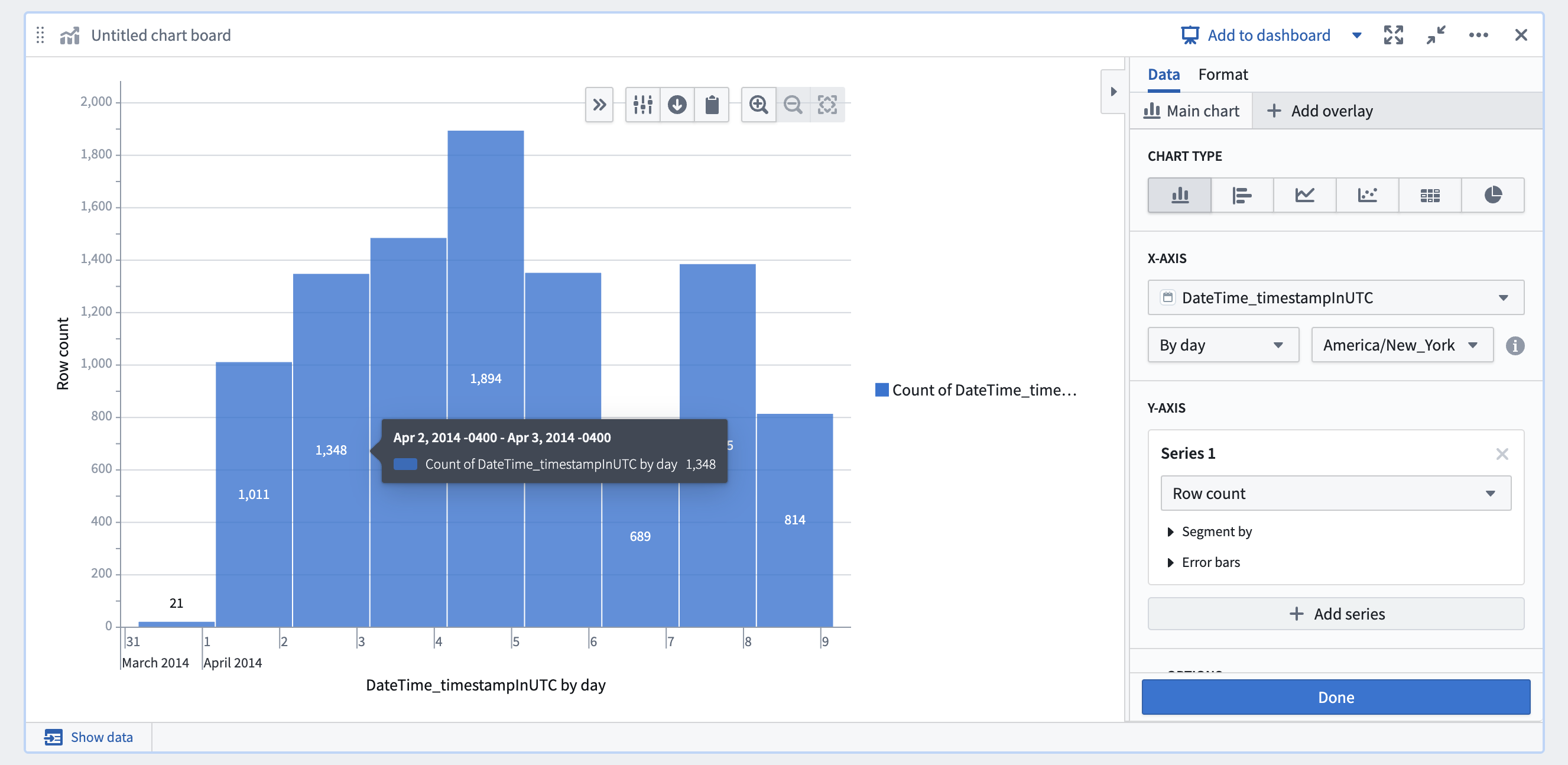Select the line chart type
Viewport: 1568px width, 765px height.
1304,195
